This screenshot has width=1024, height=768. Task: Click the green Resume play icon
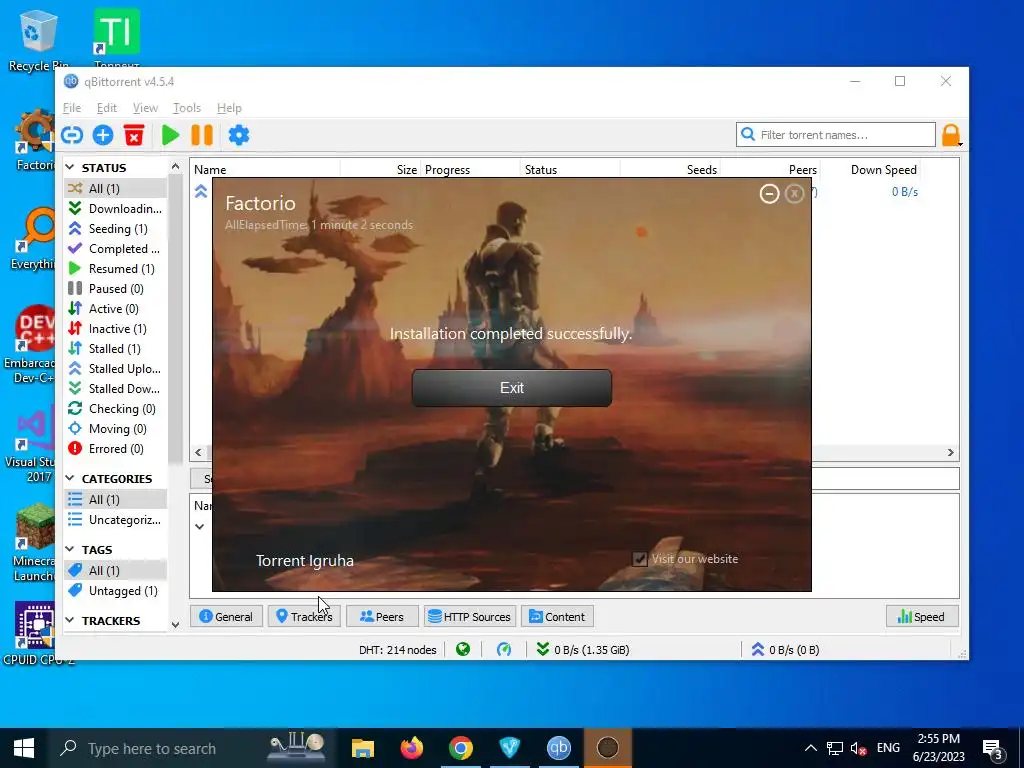click(x=170, y=135)
